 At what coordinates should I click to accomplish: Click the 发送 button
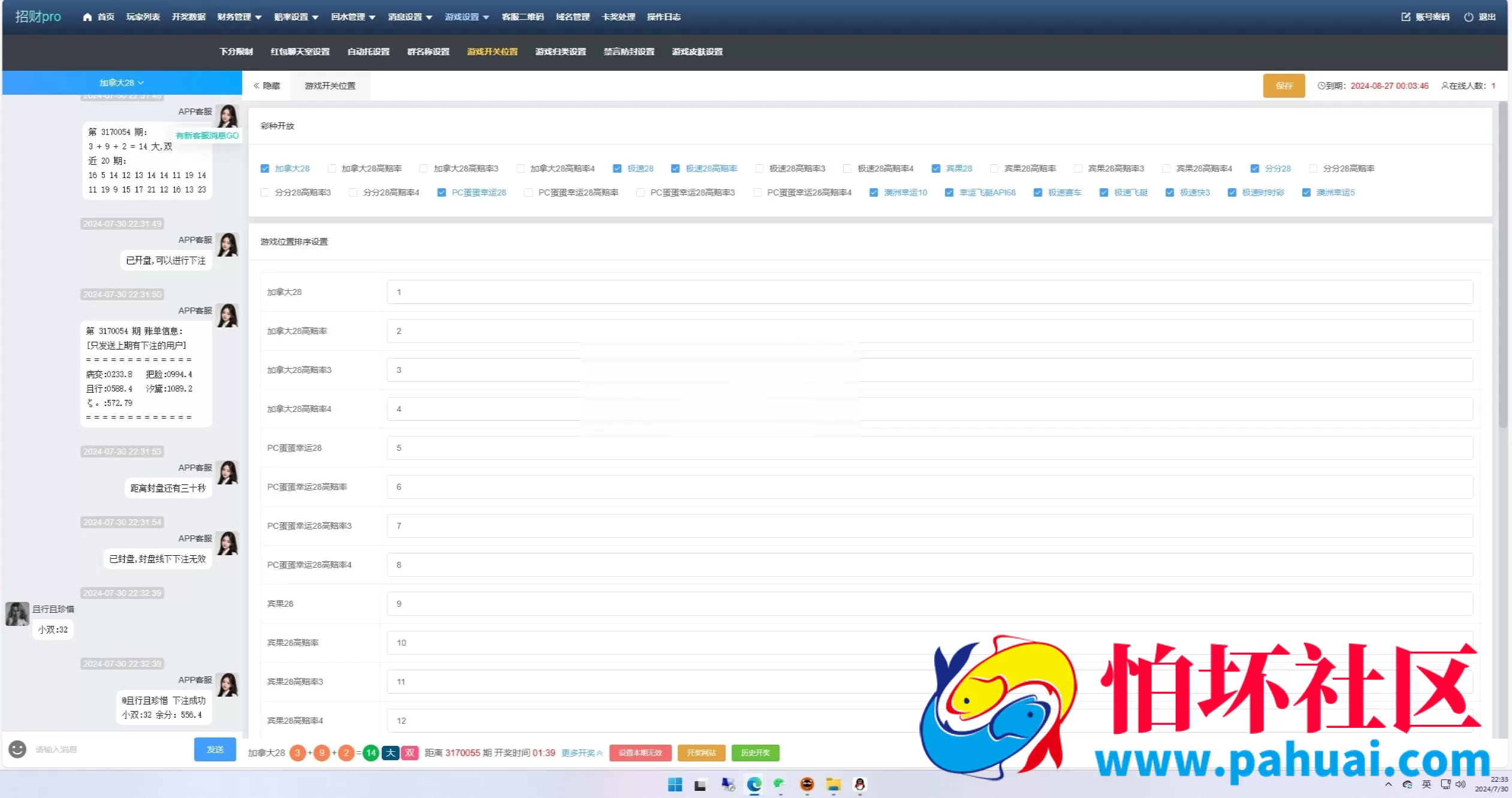click(215, 749)
